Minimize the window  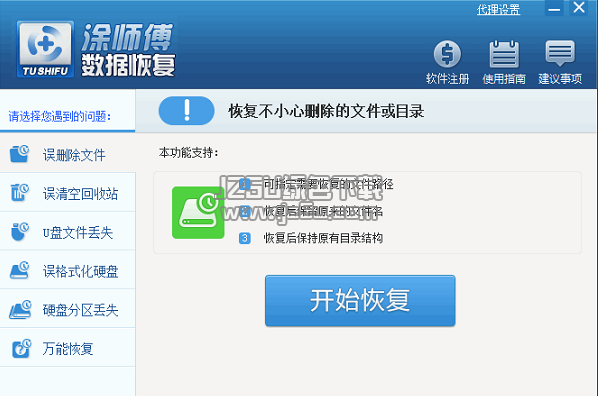tap(554, 8)
